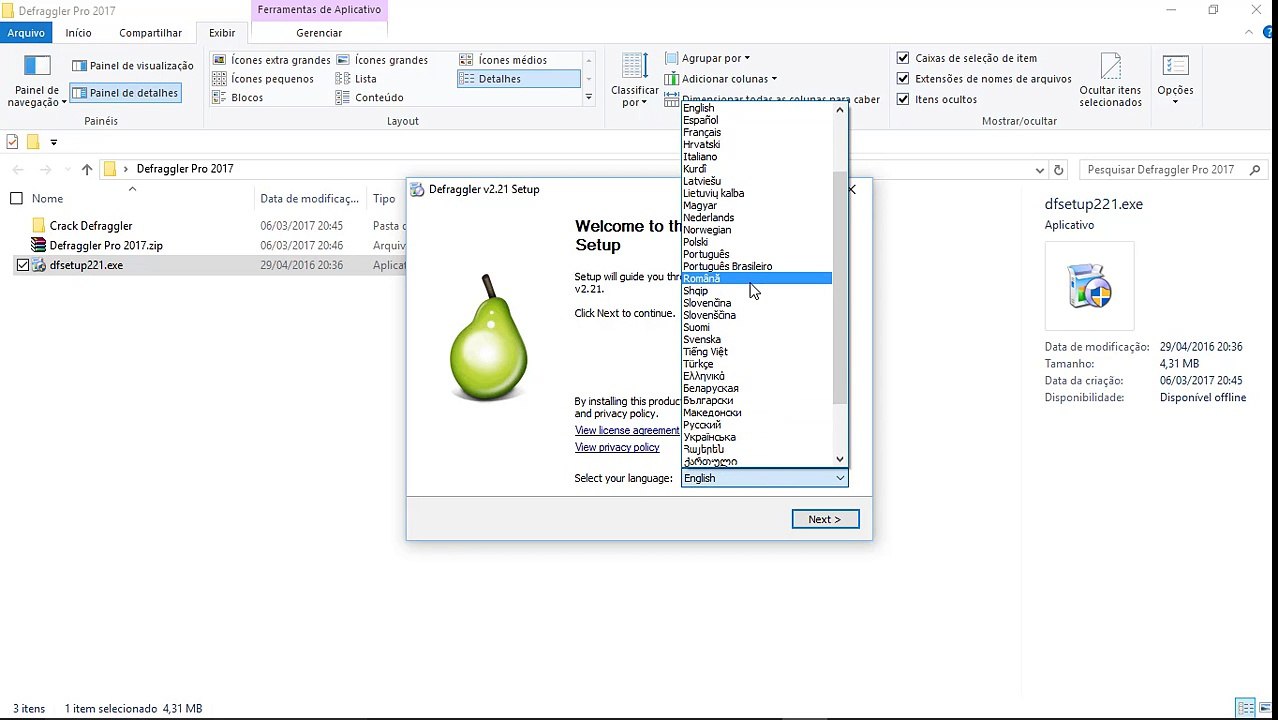Choose Română from language list
1278x720 pixels.
point(757,278)
